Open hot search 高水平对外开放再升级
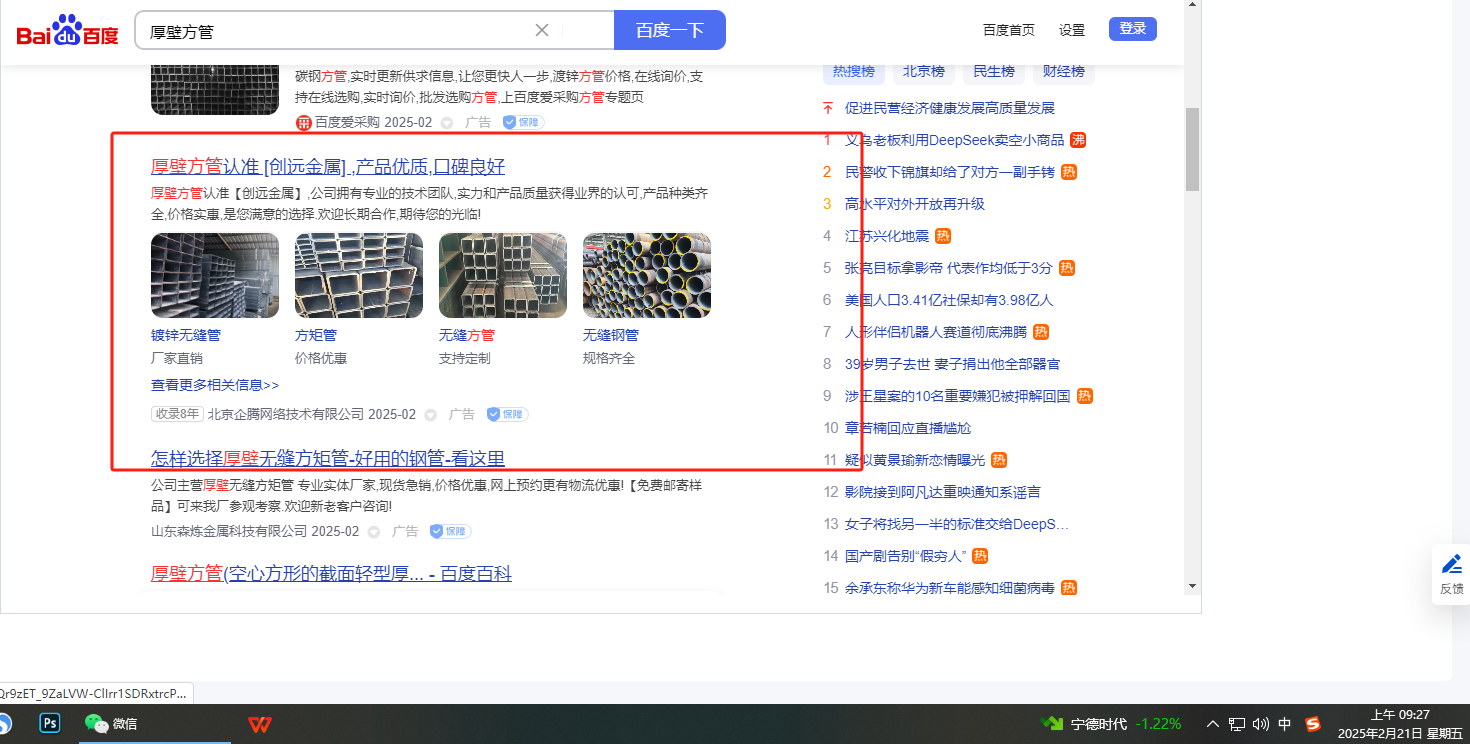This screenshot has width=1470, height=744. click(x=915, y=204)
